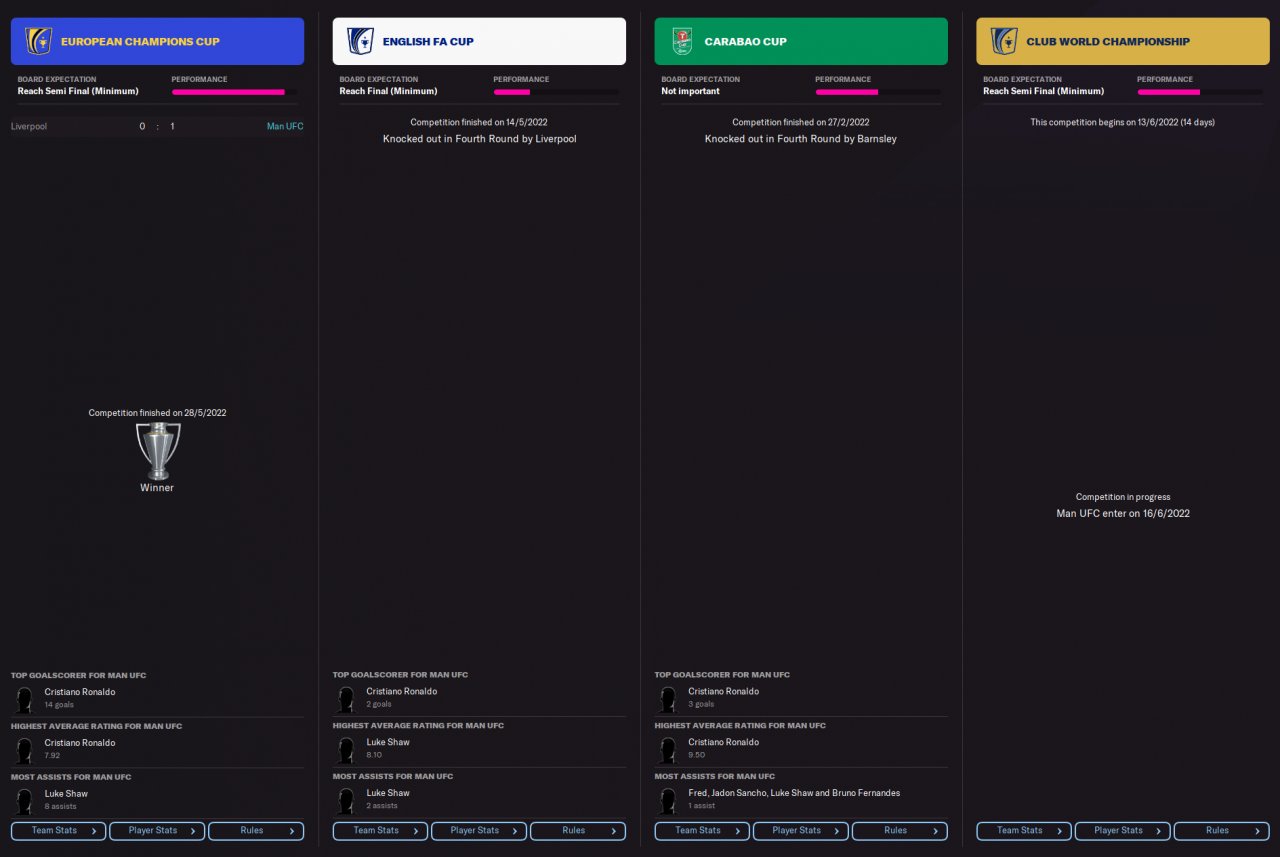The width and height of the screenshot is (1280, 857).
Task: Click the Carabao Cup performance bar
Action: [x=878, y=92]
